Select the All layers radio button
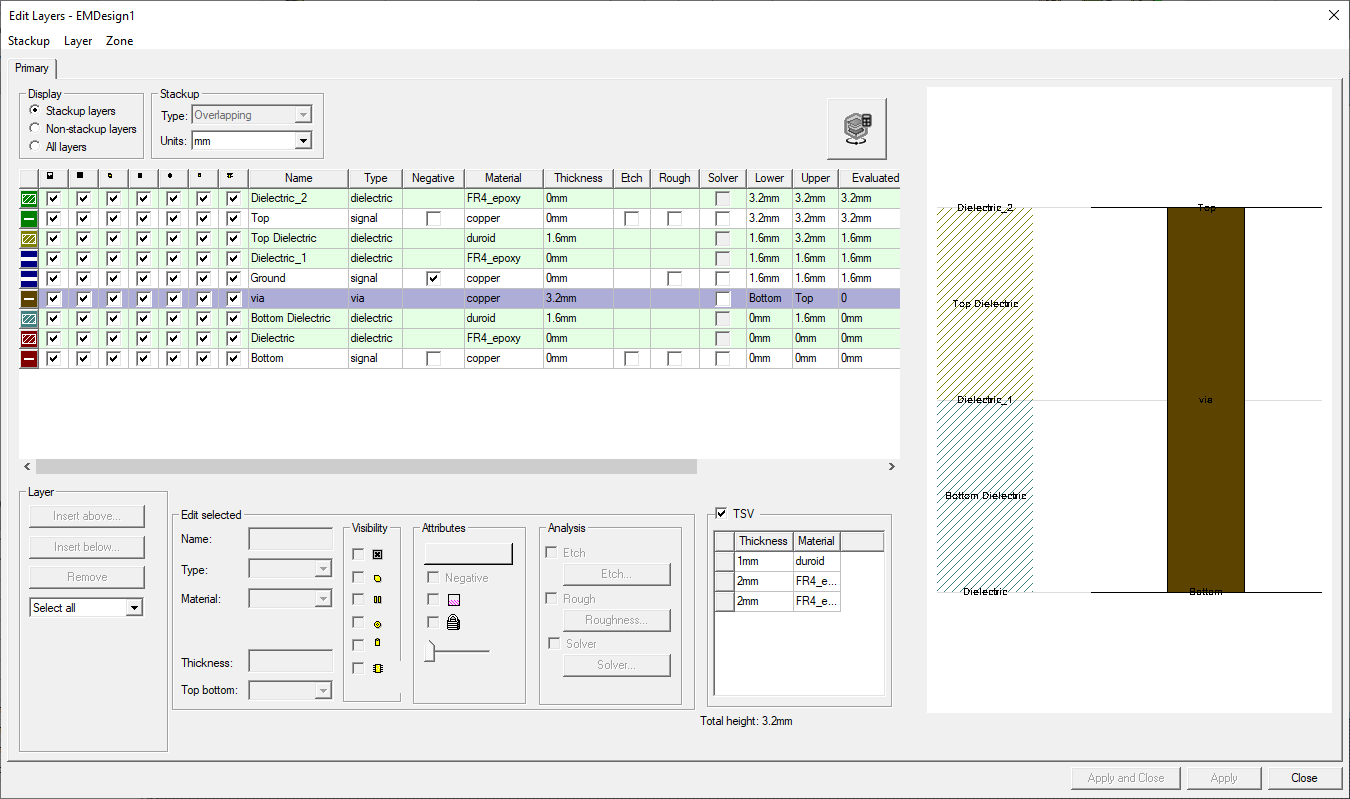This screenshot has width=1350, height=799. click(33, 145)
